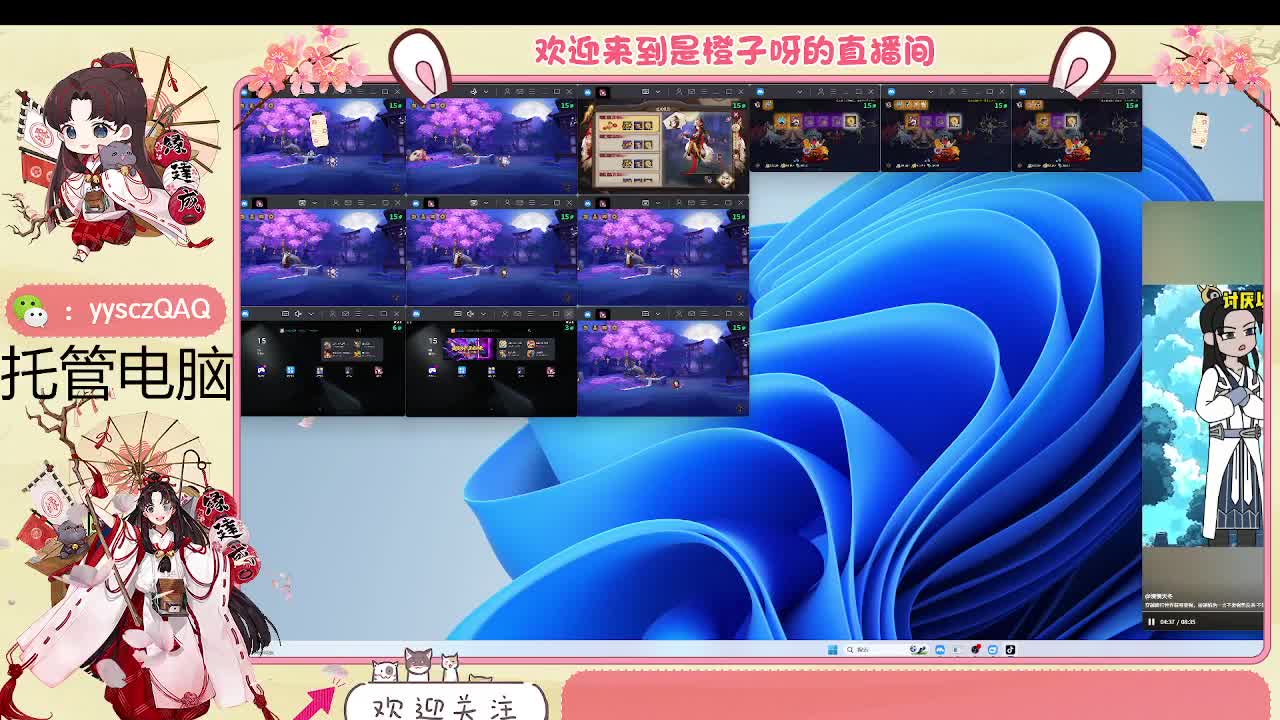This screenshot has width=1280, height=720.
Task: Click the search icon in the bottom-row second emulator home screen
Action: (x=529, y=330)
